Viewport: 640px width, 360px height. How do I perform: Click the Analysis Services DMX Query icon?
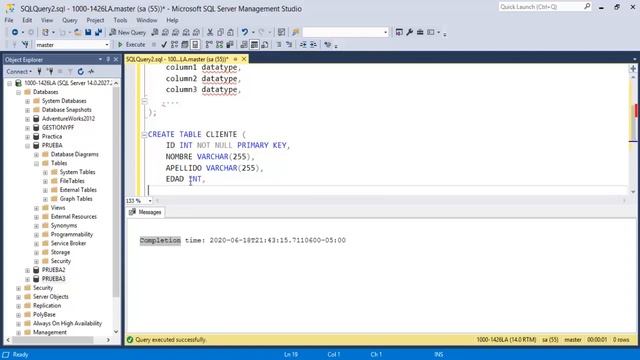[x=176, y=32]
